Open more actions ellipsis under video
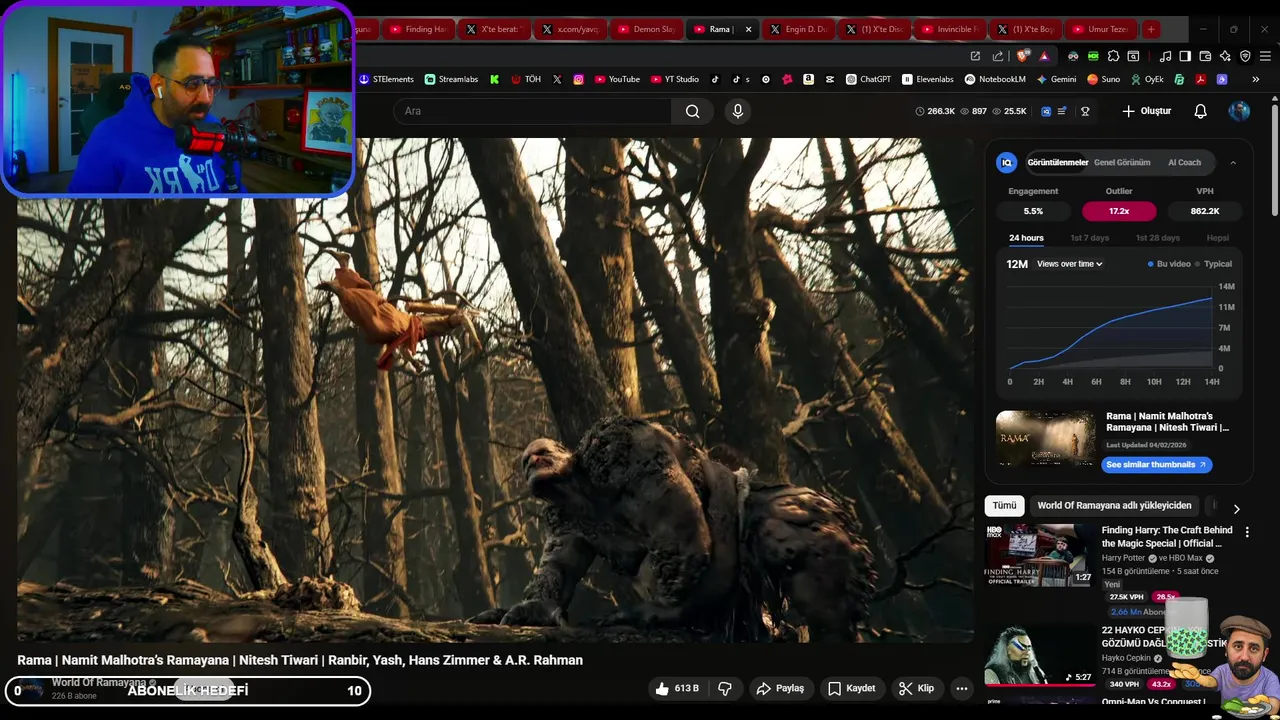The image size is (1280, 720). 961,688
